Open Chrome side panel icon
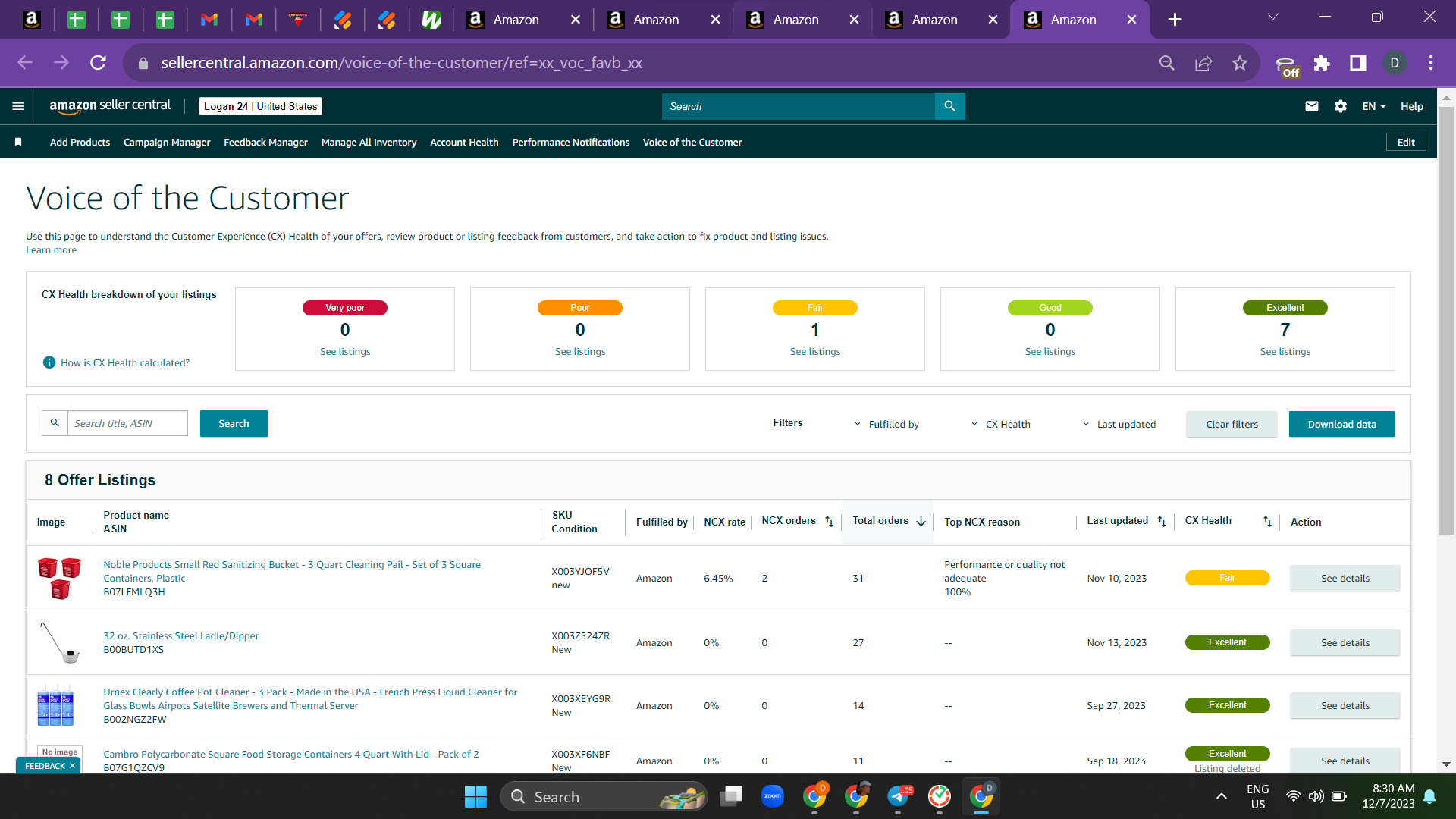This screenshot has width=1456, height=819. [1358, 63]
